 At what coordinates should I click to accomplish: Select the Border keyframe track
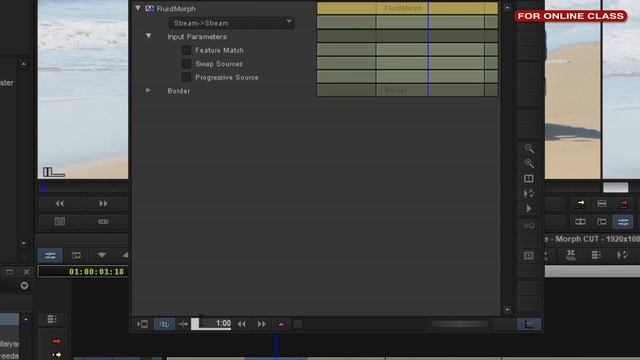(x=407, y=90)
